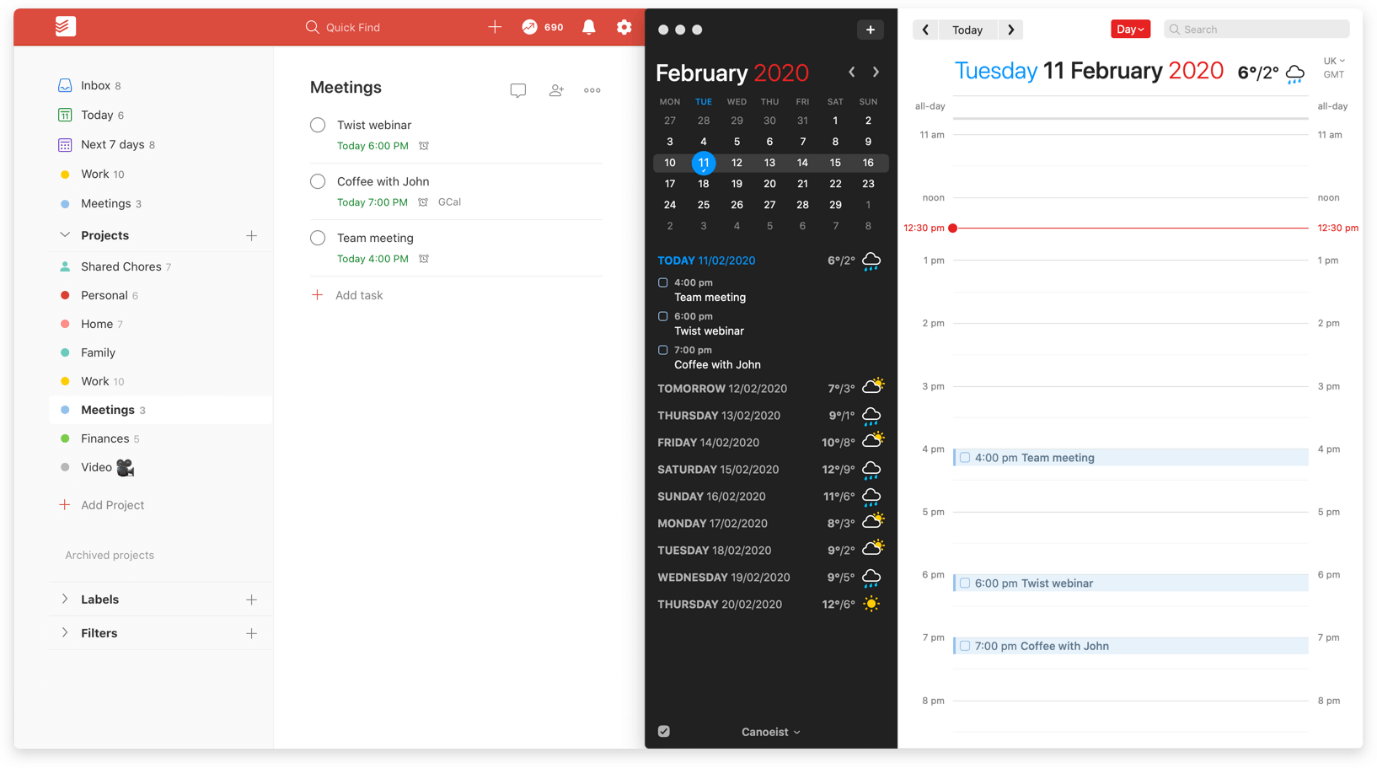Check off Team meeting in the calendar widget
This screenshot has width=1377, height=774.
click(662, 283)
